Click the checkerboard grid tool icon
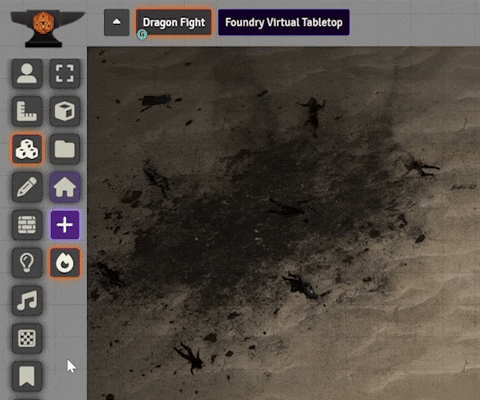 (27, 339)
